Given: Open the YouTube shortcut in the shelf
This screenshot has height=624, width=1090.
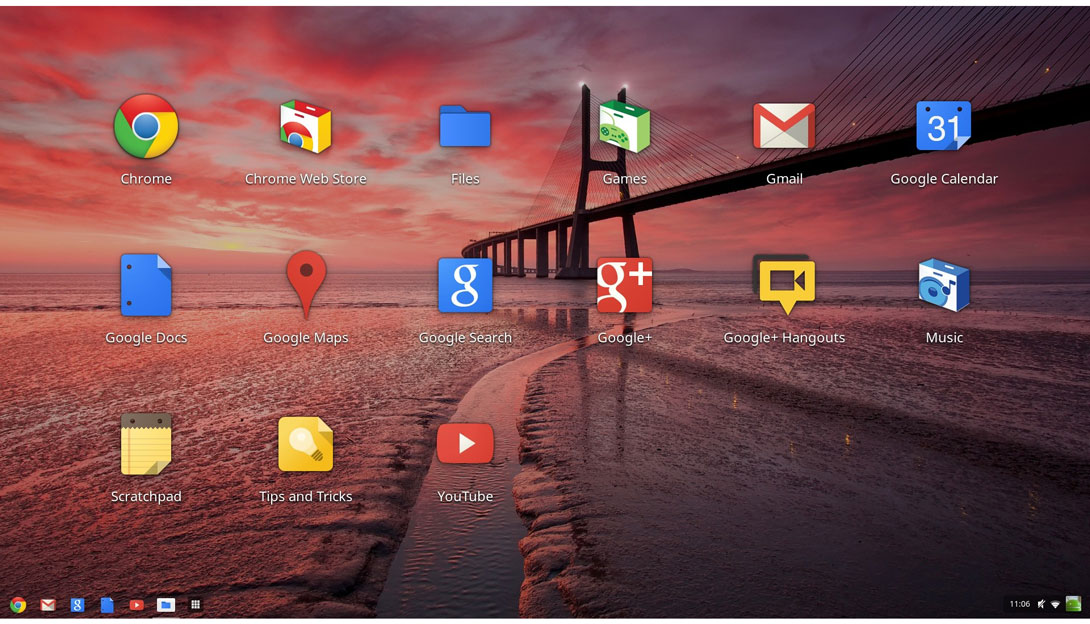Looking at the screenshot, I should click(x=136, y=605).
